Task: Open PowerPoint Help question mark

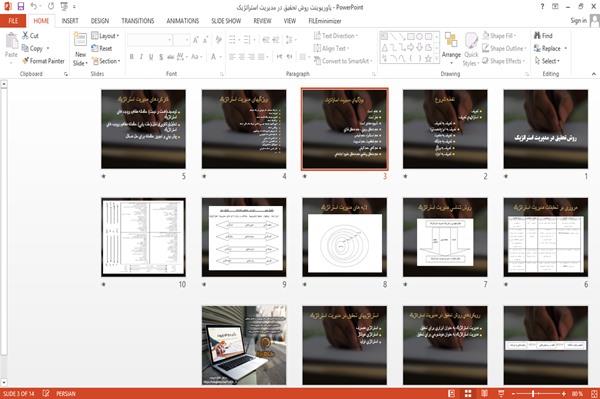Action: point(542,7)
